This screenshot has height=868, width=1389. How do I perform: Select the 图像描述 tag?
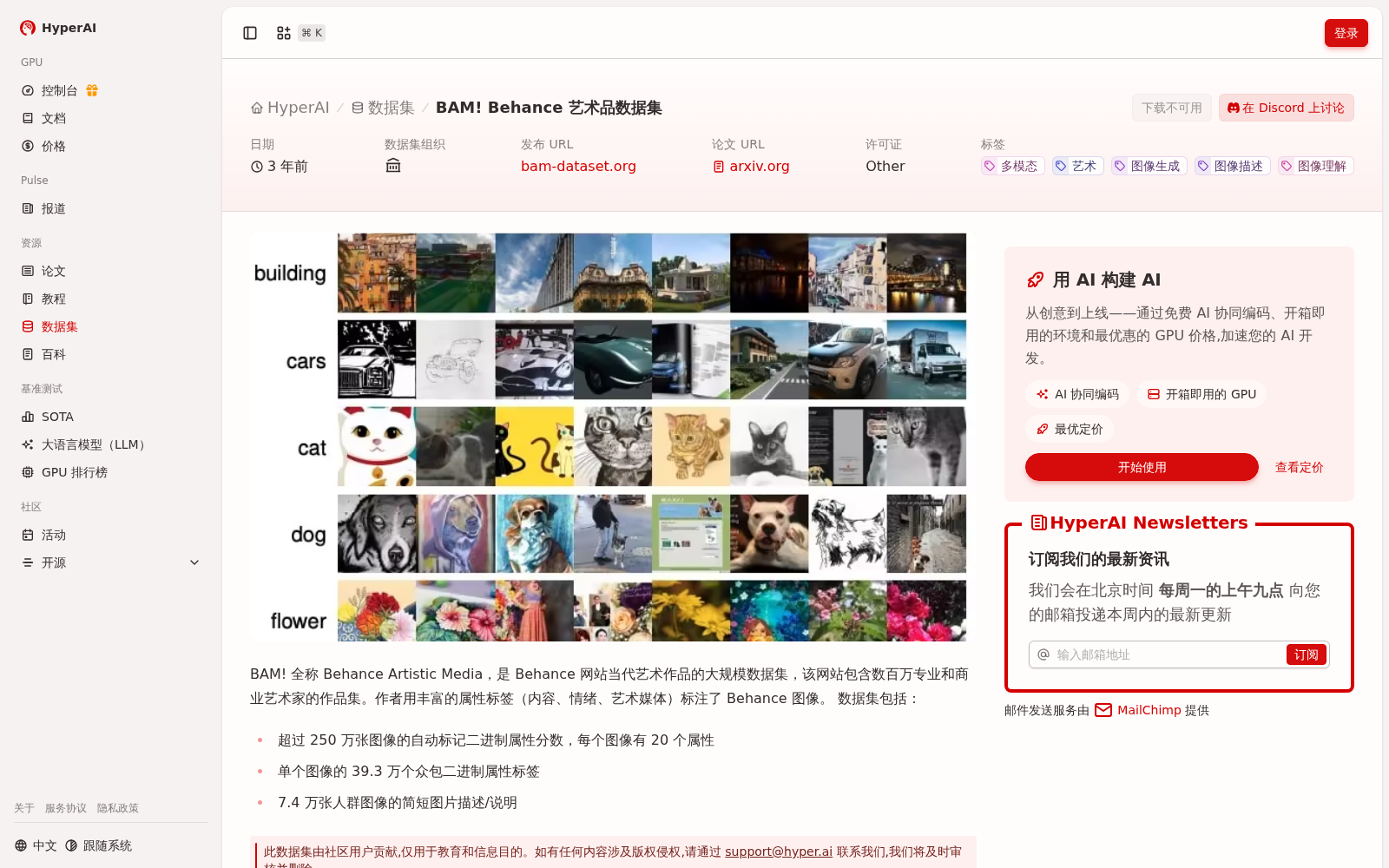coord(1232,166)
